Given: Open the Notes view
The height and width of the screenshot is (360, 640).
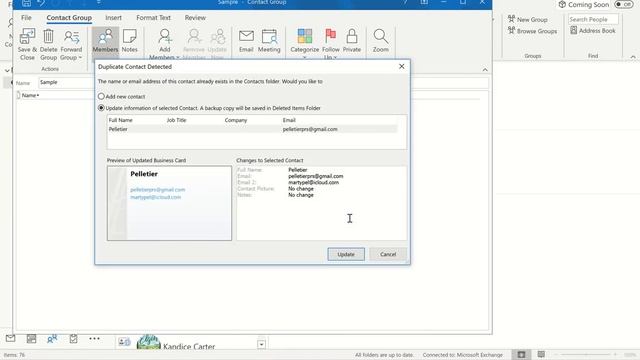Looking at the screenshot, I should click(129, 41).
